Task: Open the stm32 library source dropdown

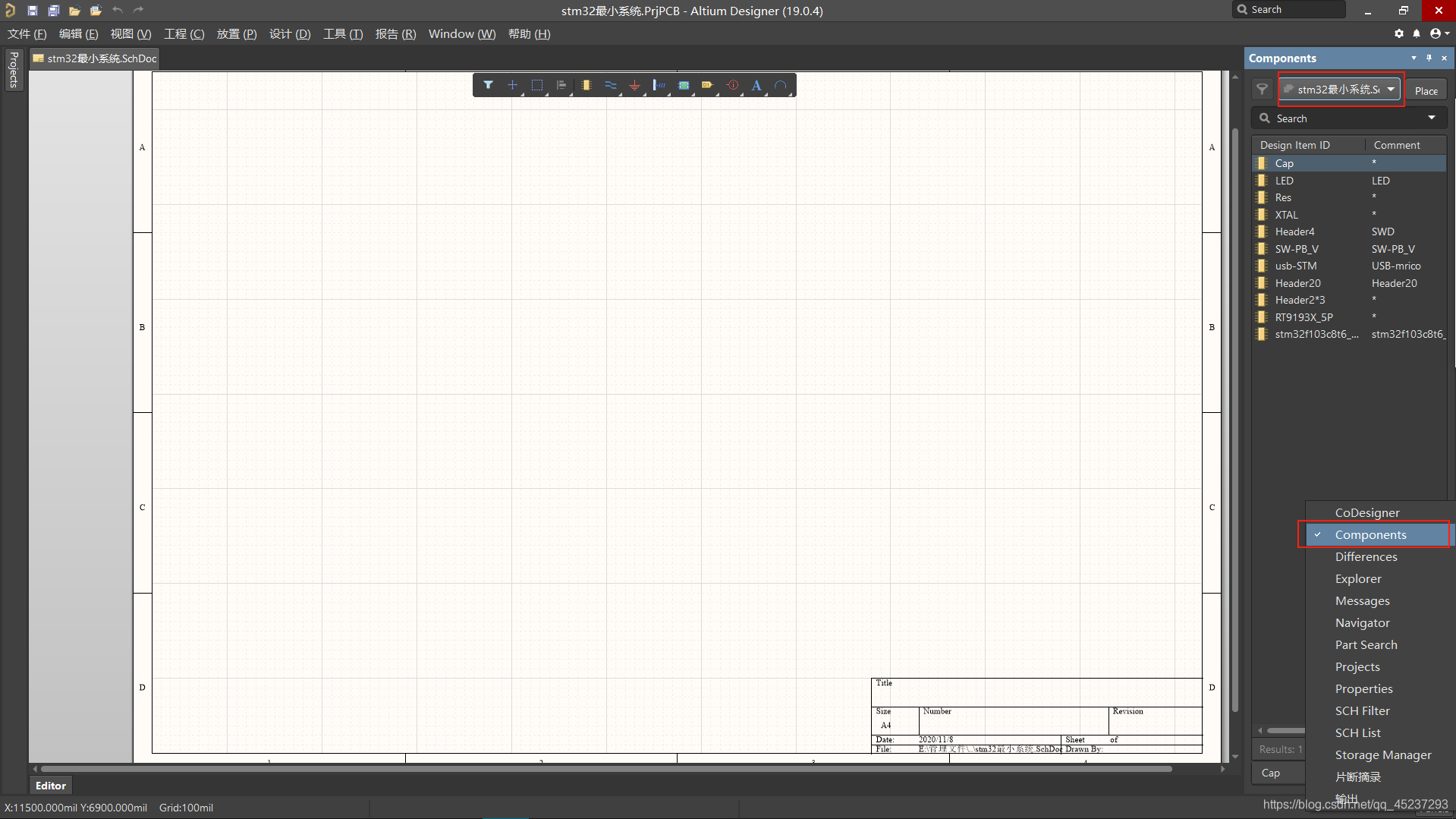Action: pyautogui.click(x=1341, y=90)
